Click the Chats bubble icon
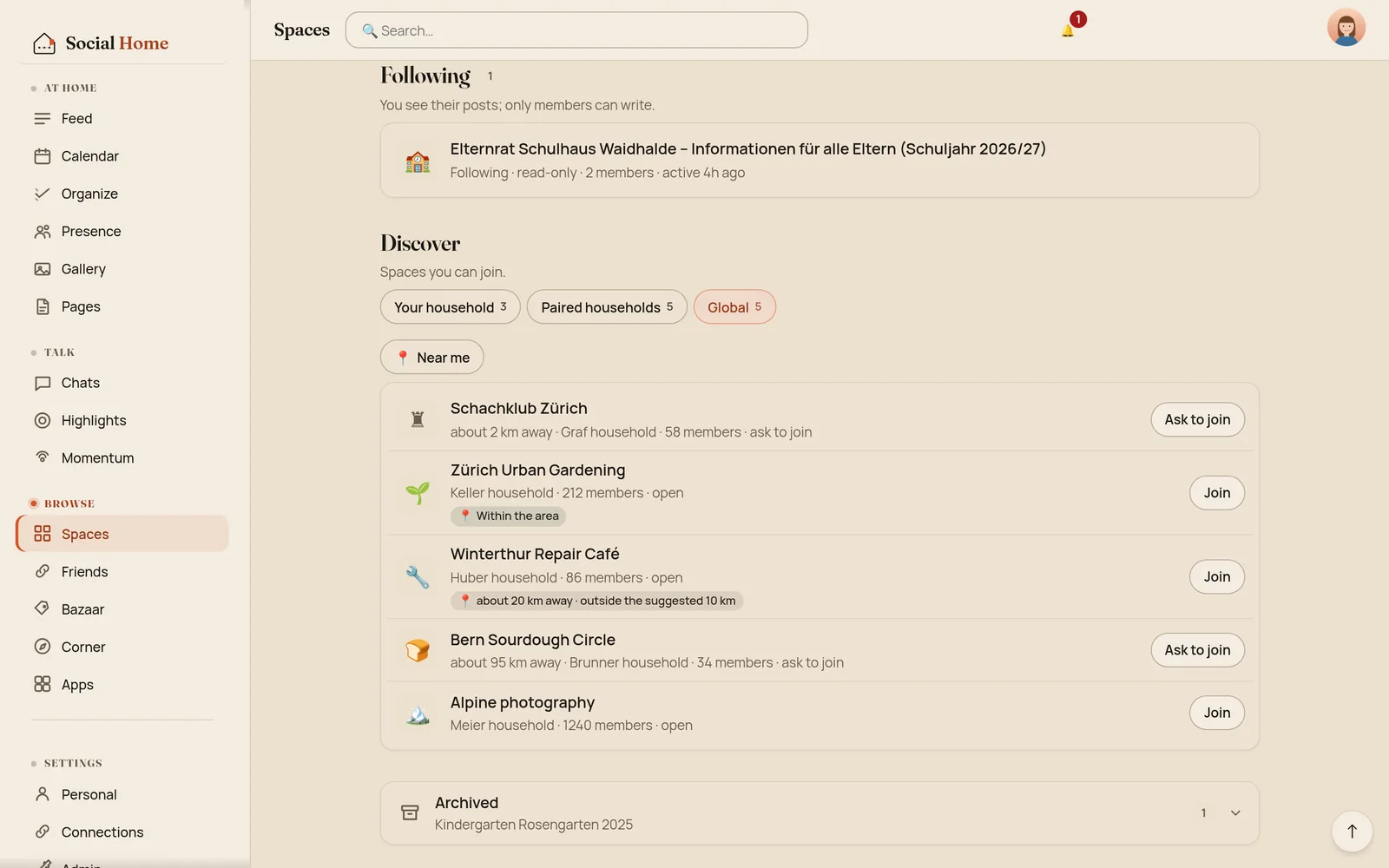This screenshot has width=1389, height=868. click(x=43, y=383)
